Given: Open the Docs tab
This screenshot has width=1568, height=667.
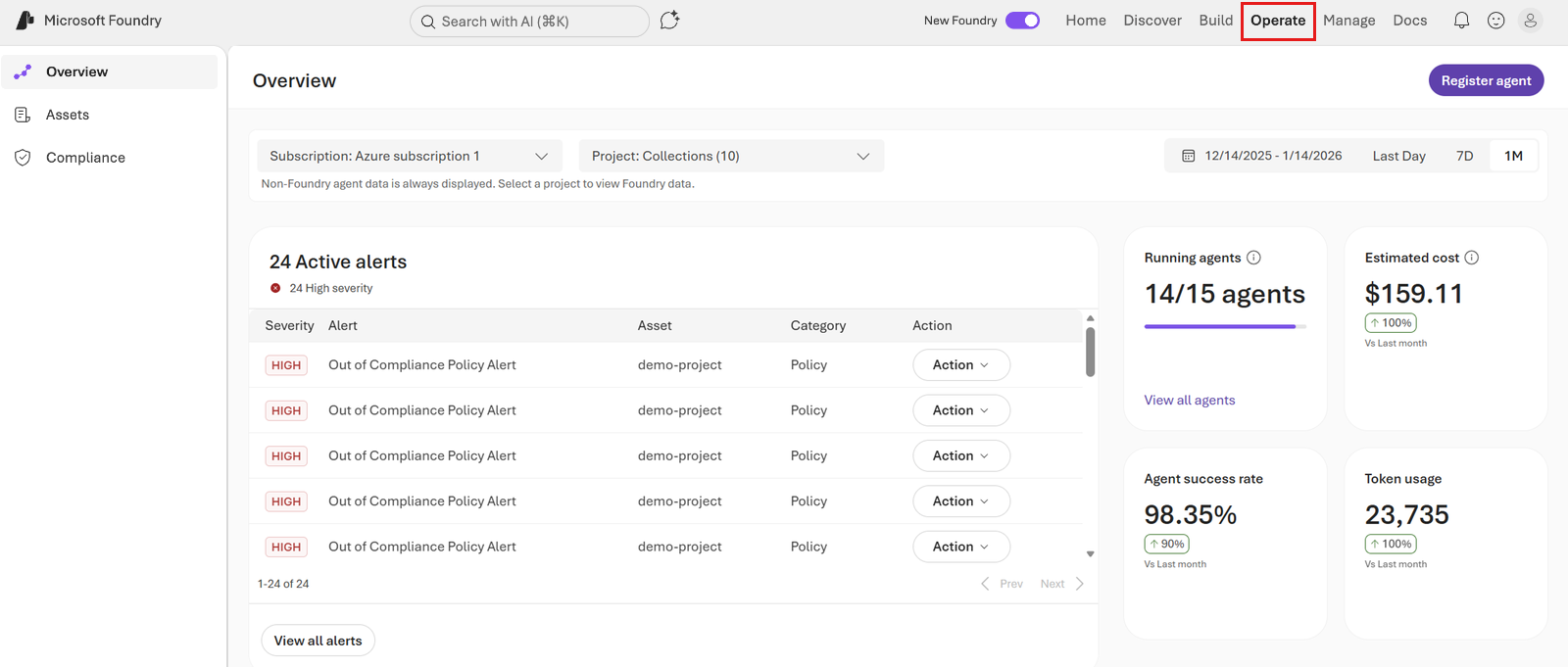Looking at the screenshot, I should click(x=1410, y=21).
